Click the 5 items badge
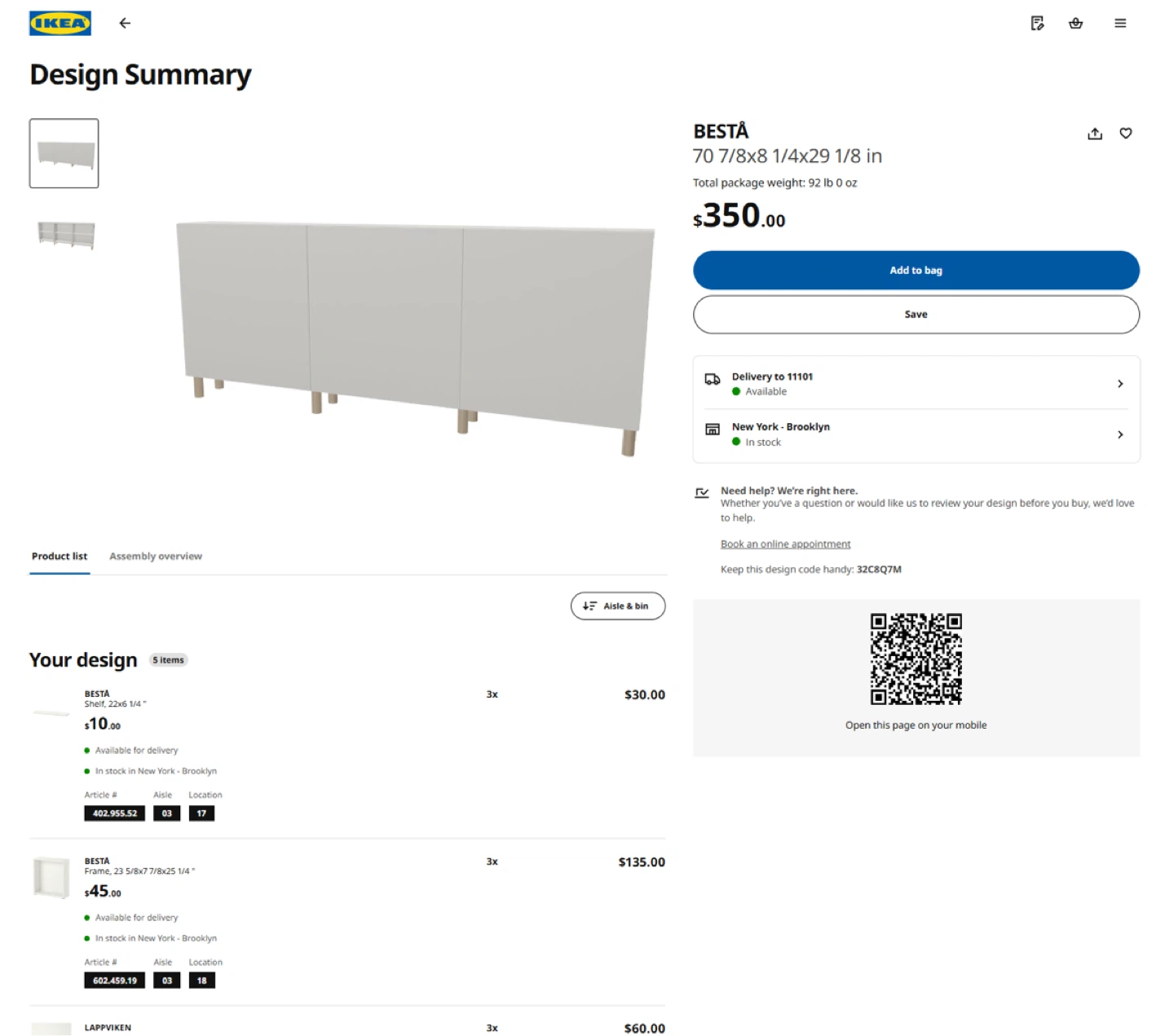 168,660
